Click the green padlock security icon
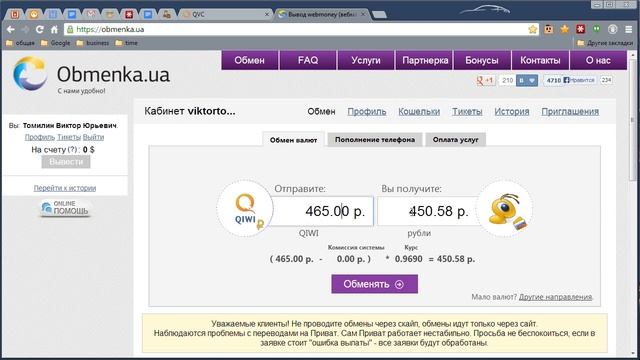The image size is (640, 360). (70, 29)
